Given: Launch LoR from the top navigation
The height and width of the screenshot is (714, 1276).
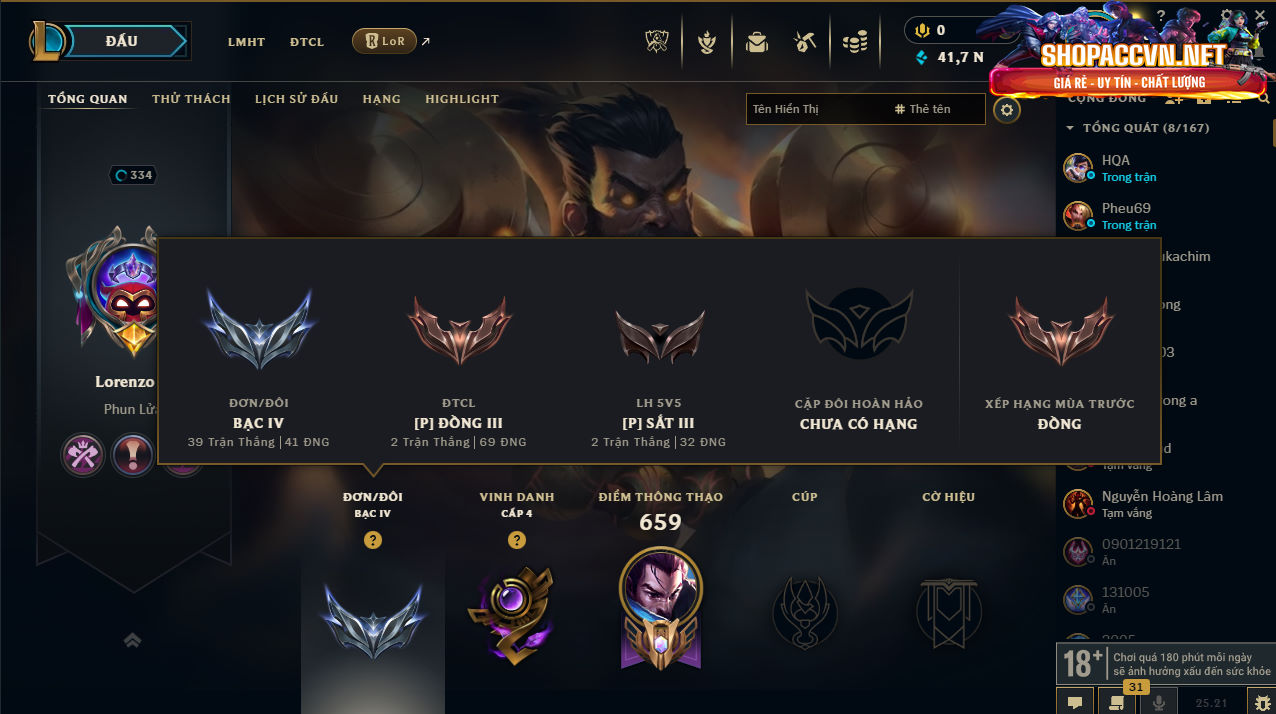Looking at the screenshot, I should point(384,41).
